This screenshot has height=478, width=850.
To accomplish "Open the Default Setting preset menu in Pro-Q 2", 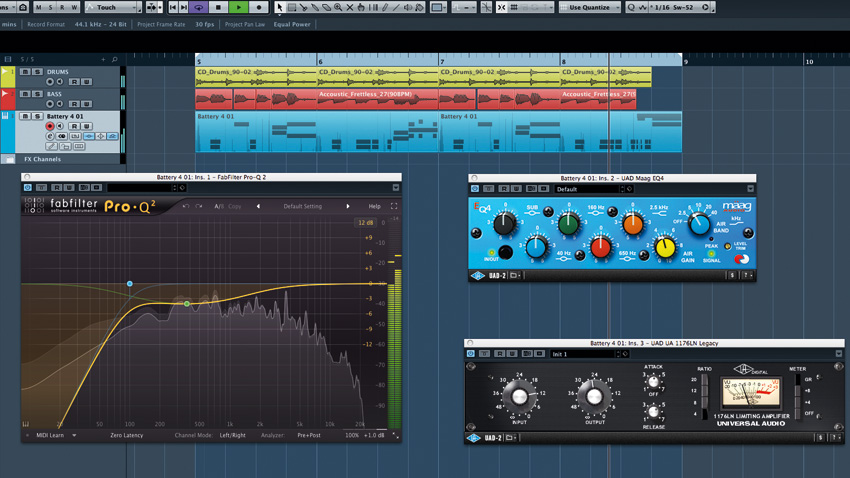I will coord(302,206).
